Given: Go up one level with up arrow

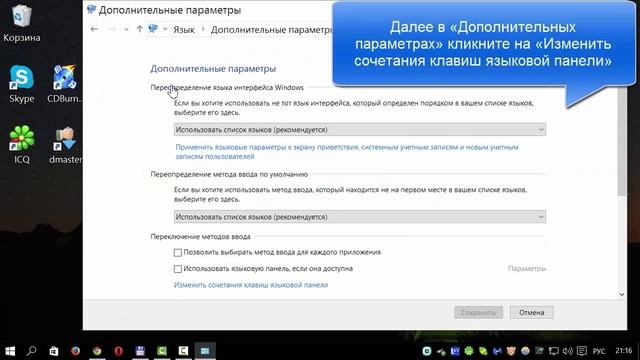Looking at the screenshot, I should (140, 29).
